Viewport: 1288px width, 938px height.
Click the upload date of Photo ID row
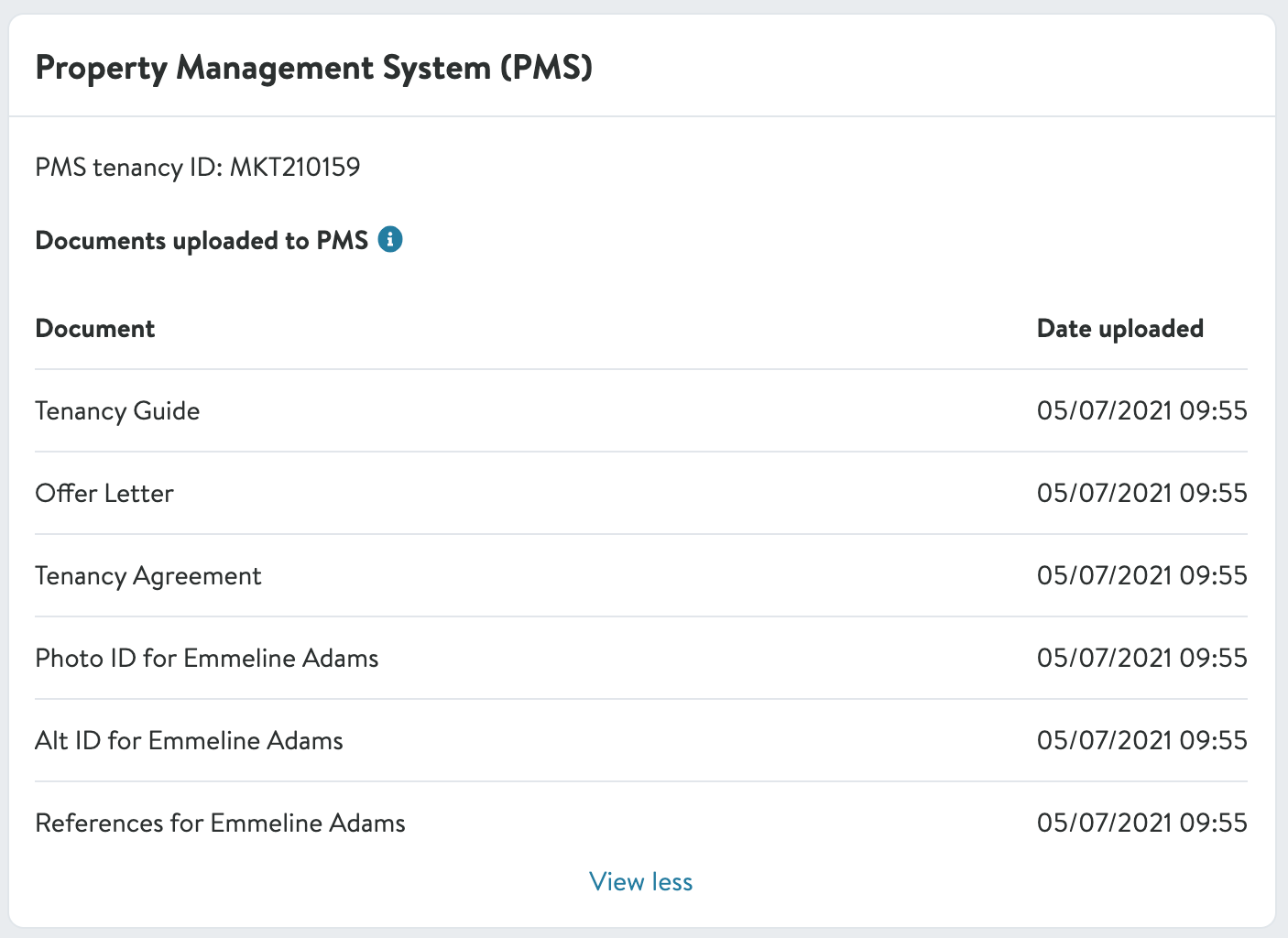[1141, 658]
